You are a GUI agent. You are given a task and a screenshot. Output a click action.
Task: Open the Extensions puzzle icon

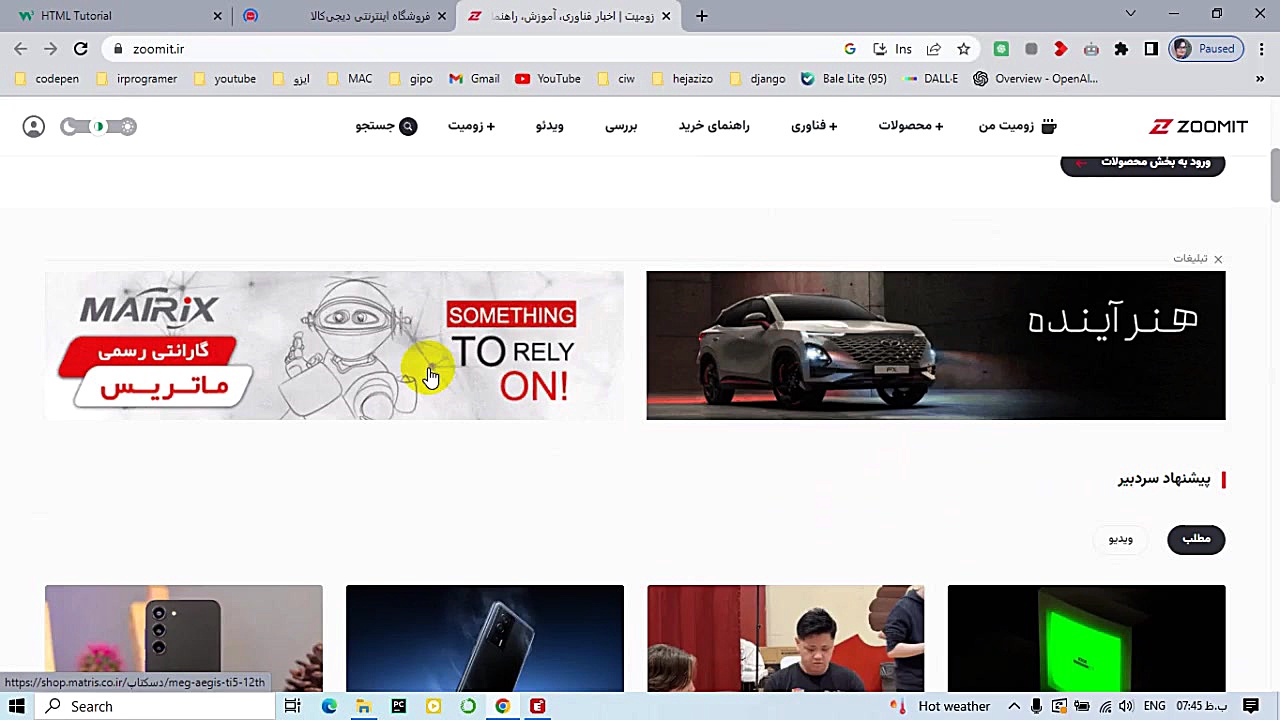point(1121,49)
